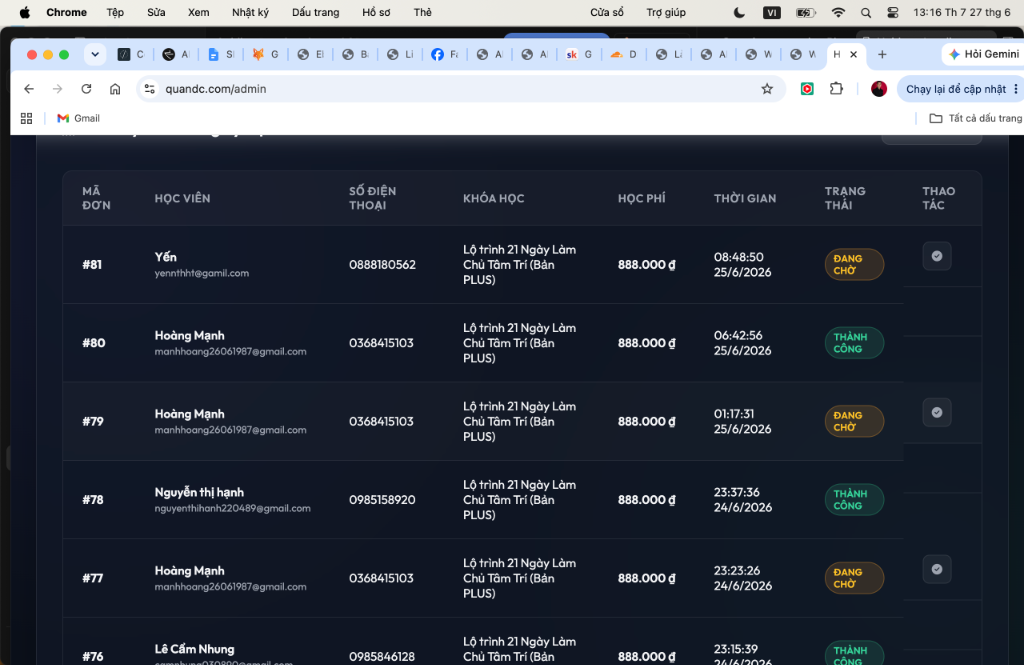Switch to the sk icon tab
1024x665 pixels.
point(579,55)
